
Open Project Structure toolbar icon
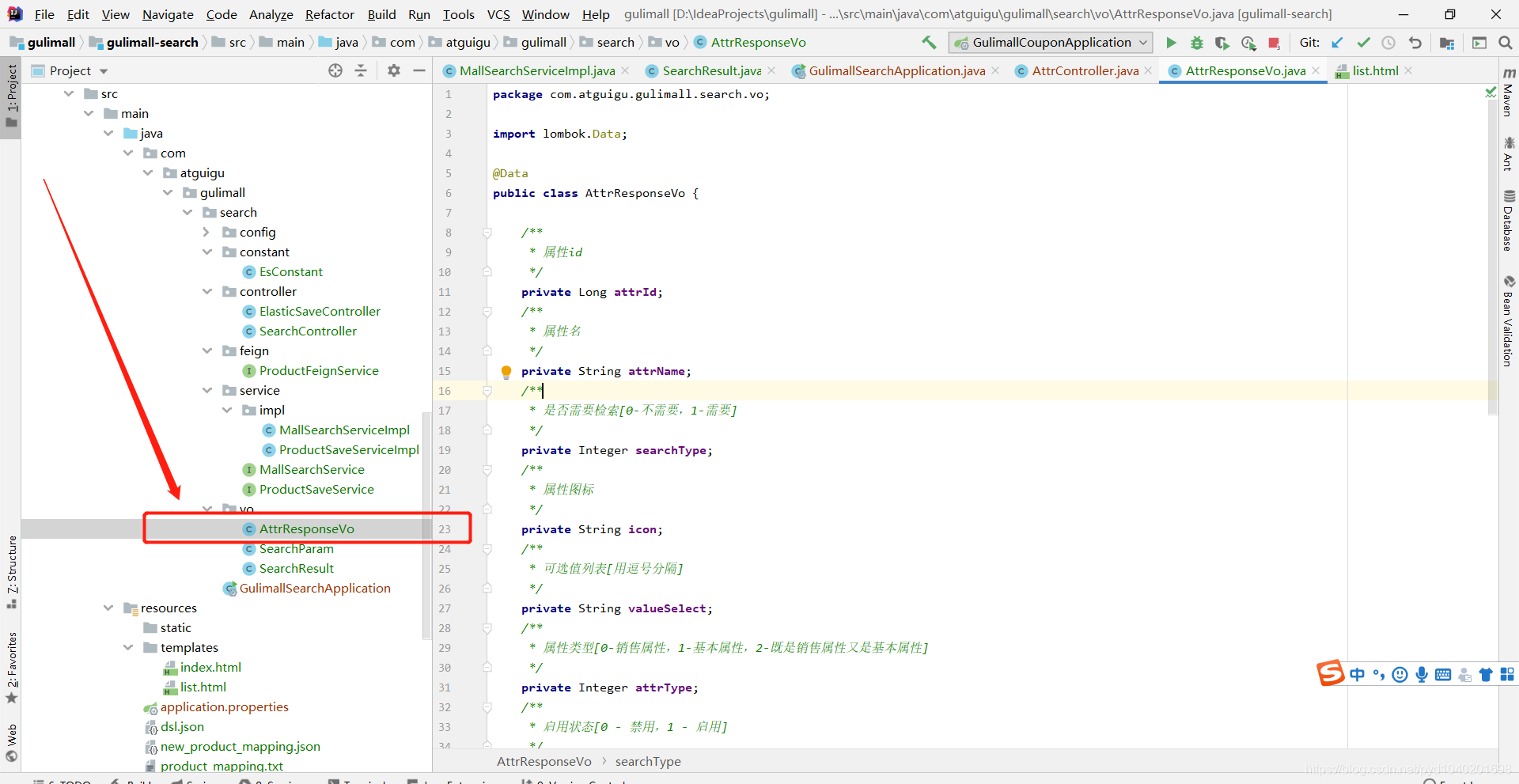click(1447, 43)
